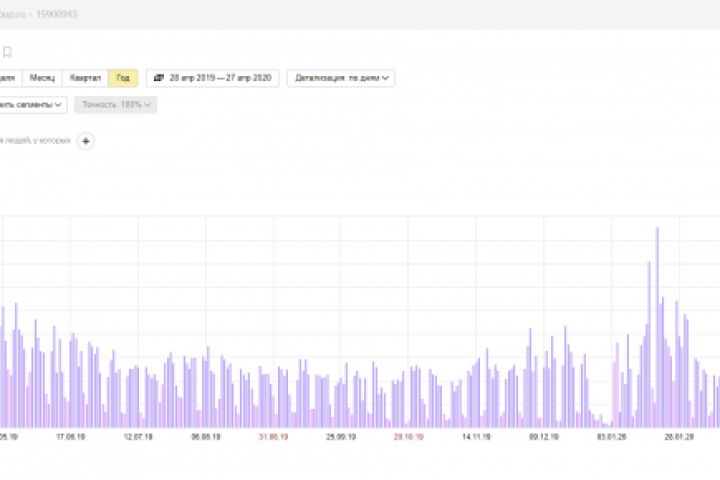The image size is (720, 480).
Task: Click the red 20.10.19 axis date label
Action: pyautogui.click(x=409, y=437)
